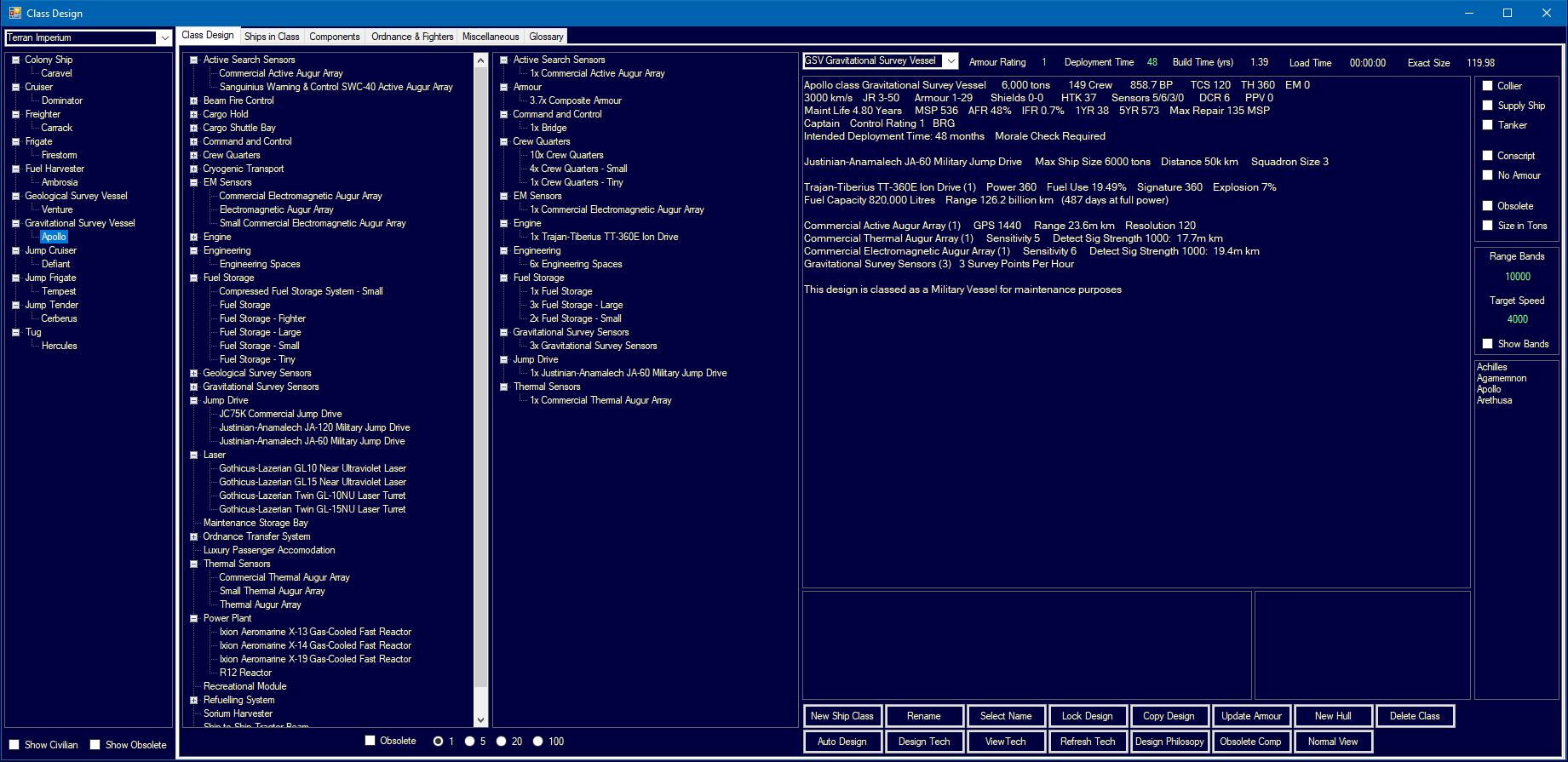This screenshot has width=1568, height=762.
Task: Switch to Miscellaneous tab
Action: pyautogui.click(x=491, y=37)
